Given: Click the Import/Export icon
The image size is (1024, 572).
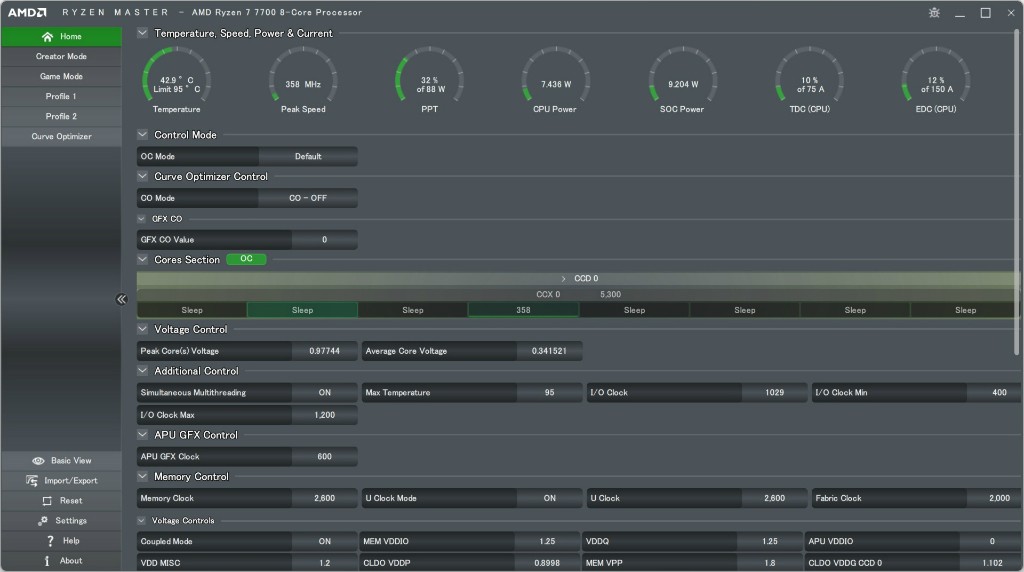Looking at the screenshot, I should click(34, 481).
